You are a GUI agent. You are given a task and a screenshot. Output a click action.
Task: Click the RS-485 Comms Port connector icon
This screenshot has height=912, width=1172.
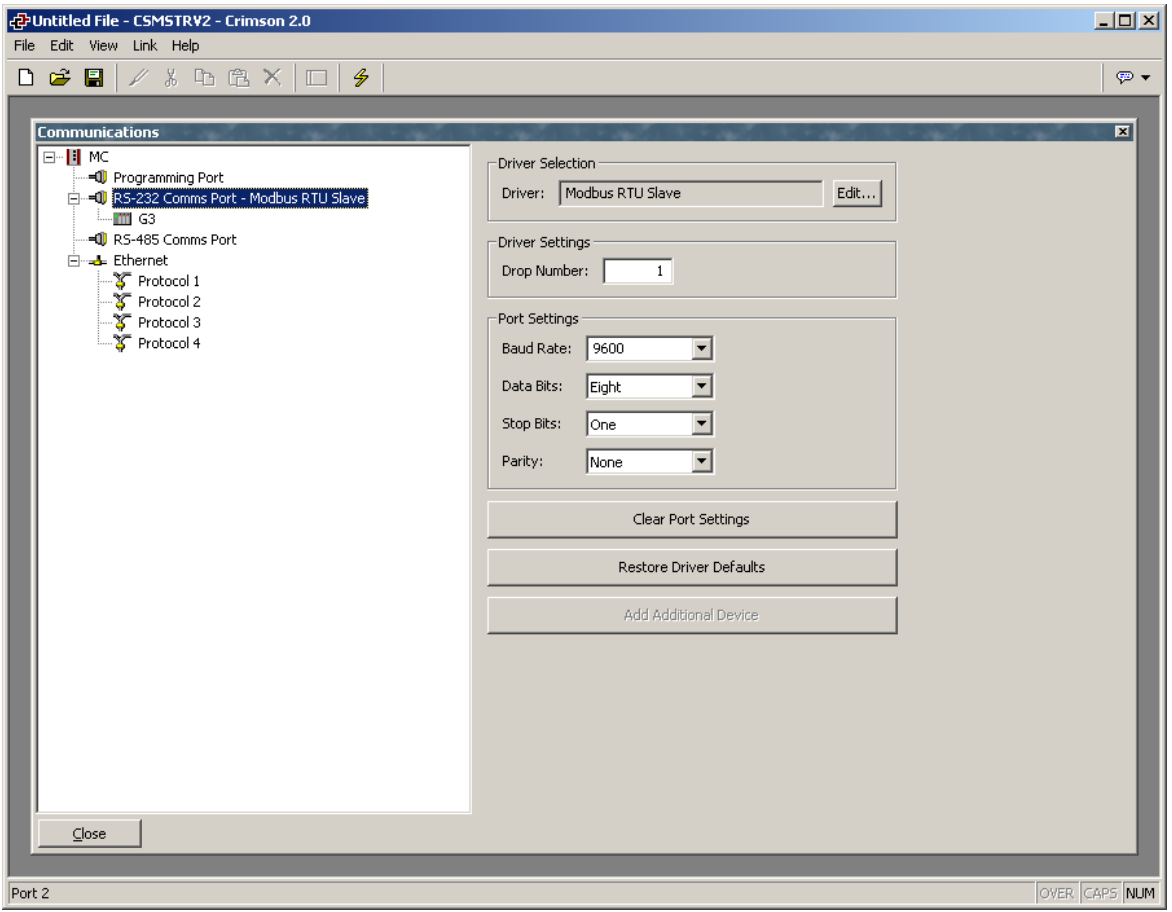[98, 239]
